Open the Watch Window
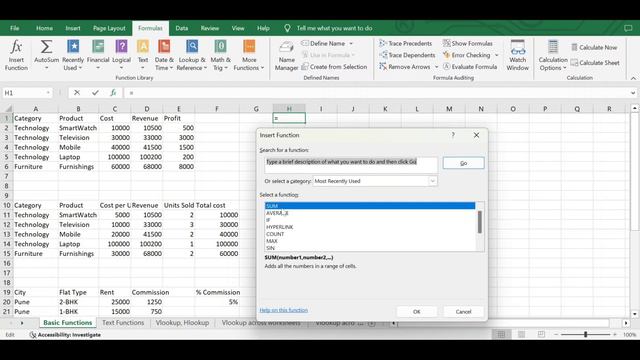The height and width of the screenshot is (360, 640). point(518,56)
